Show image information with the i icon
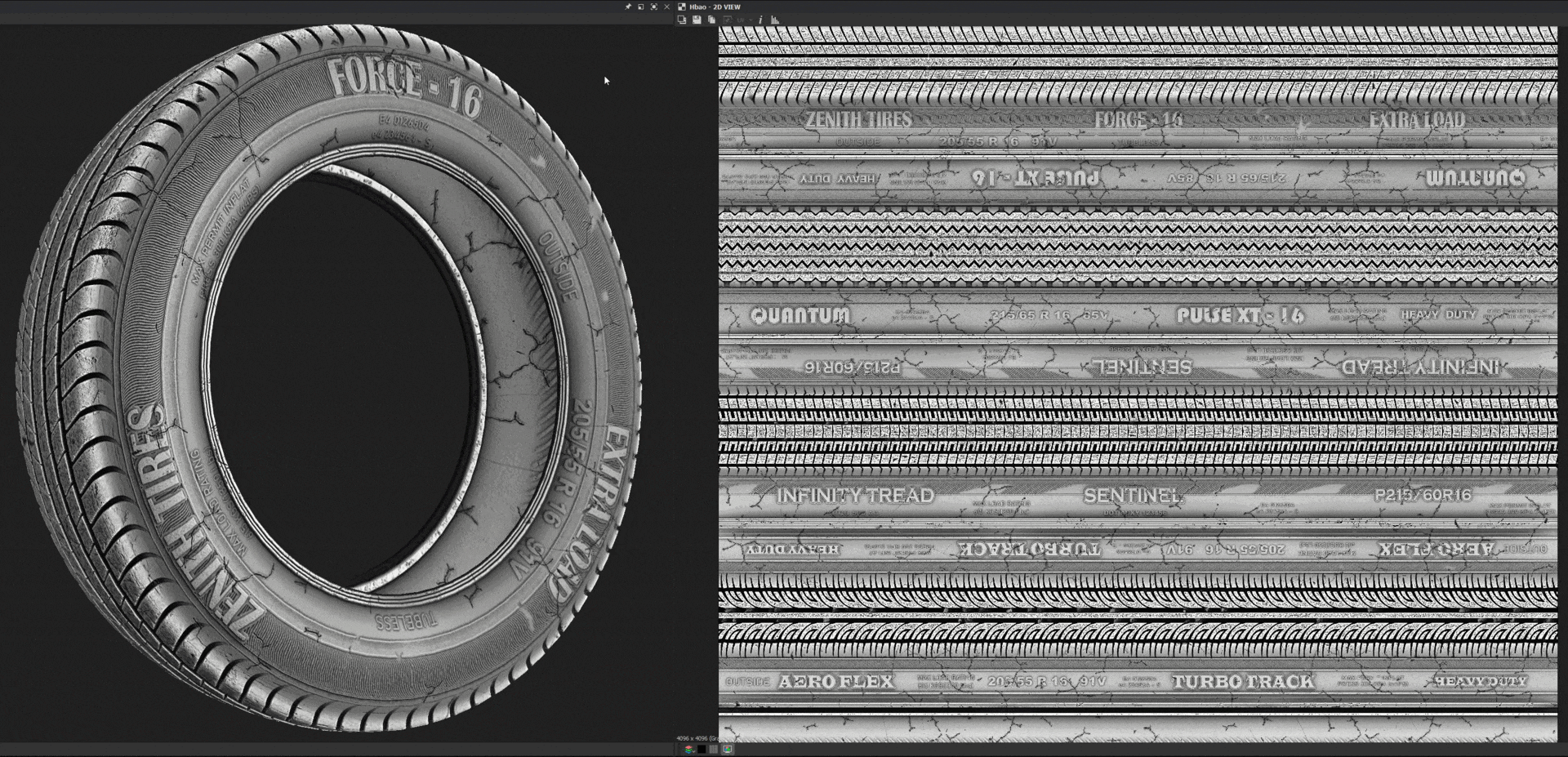 pyautogui.click(x=760, y=20)
